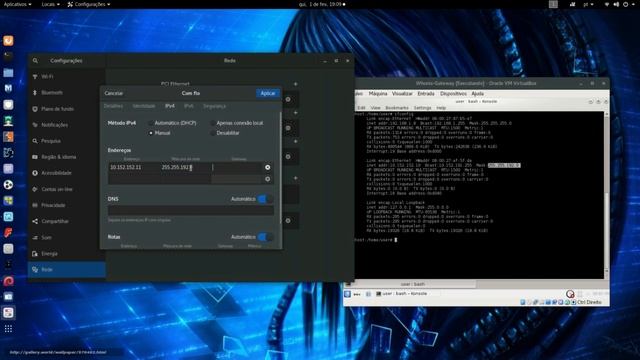The width and height of the screenshot is (640, 360).
Task: Open Entrada menu in VirtualBox
Action: pos(426,93)
